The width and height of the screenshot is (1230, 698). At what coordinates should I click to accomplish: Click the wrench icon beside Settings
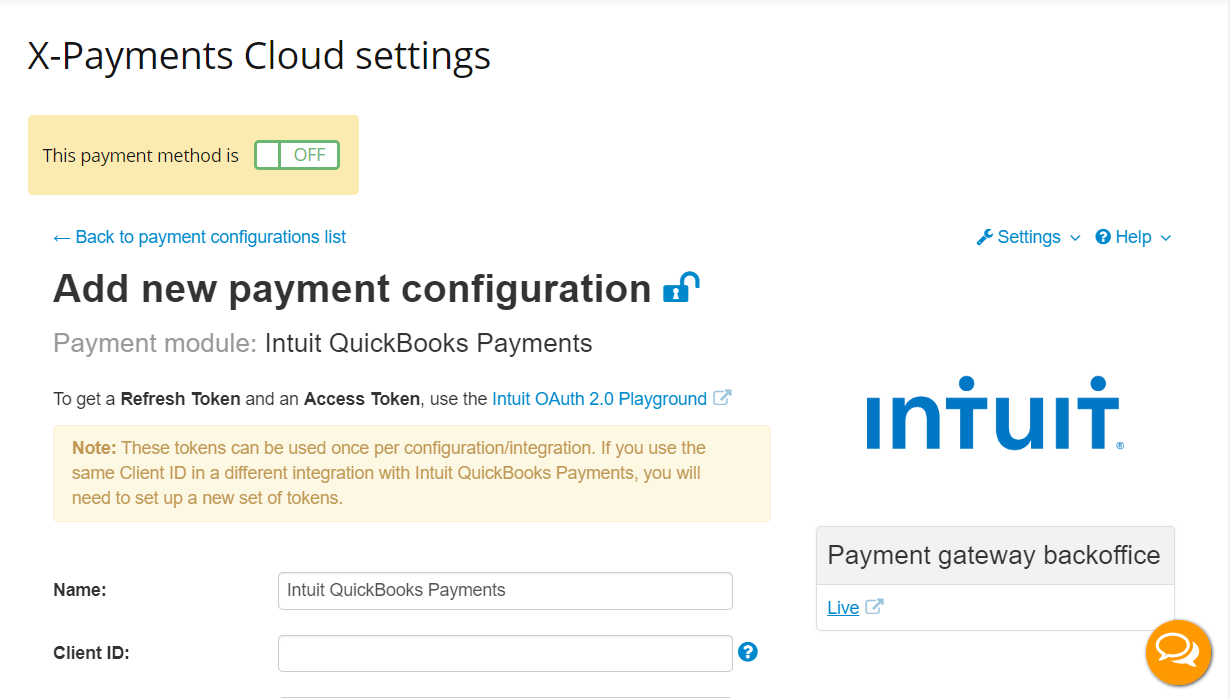tap(985, 237)
